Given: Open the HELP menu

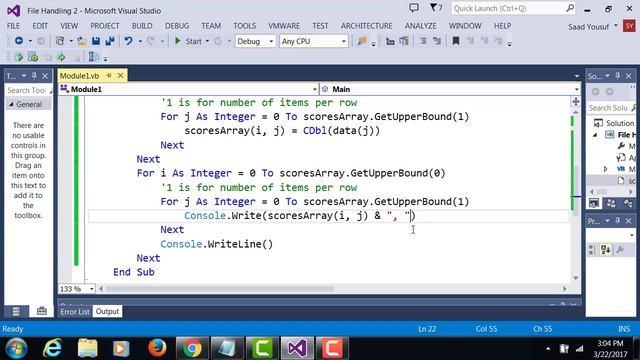Looking at the screenshot, I should [x=502, y=26].
